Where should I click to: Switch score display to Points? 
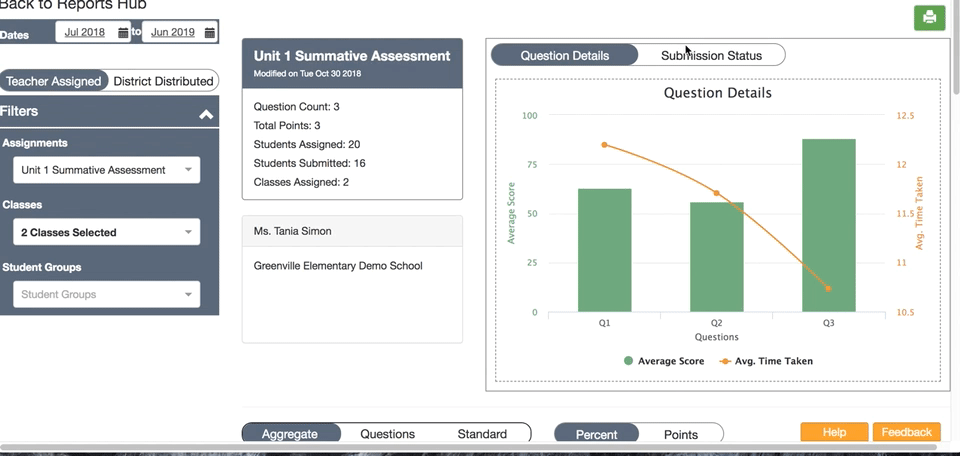681,435
